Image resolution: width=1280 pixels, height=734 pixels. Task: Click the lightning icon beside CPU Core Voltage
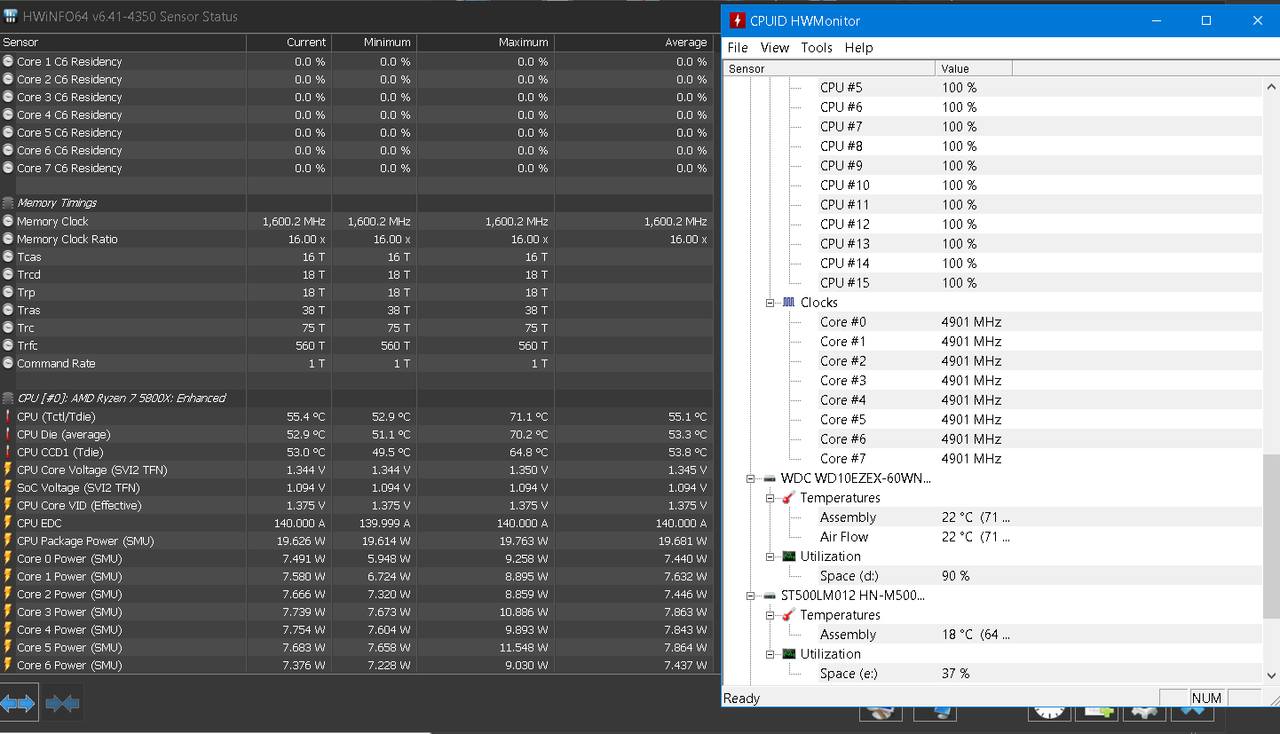click(x=8, y=470)
